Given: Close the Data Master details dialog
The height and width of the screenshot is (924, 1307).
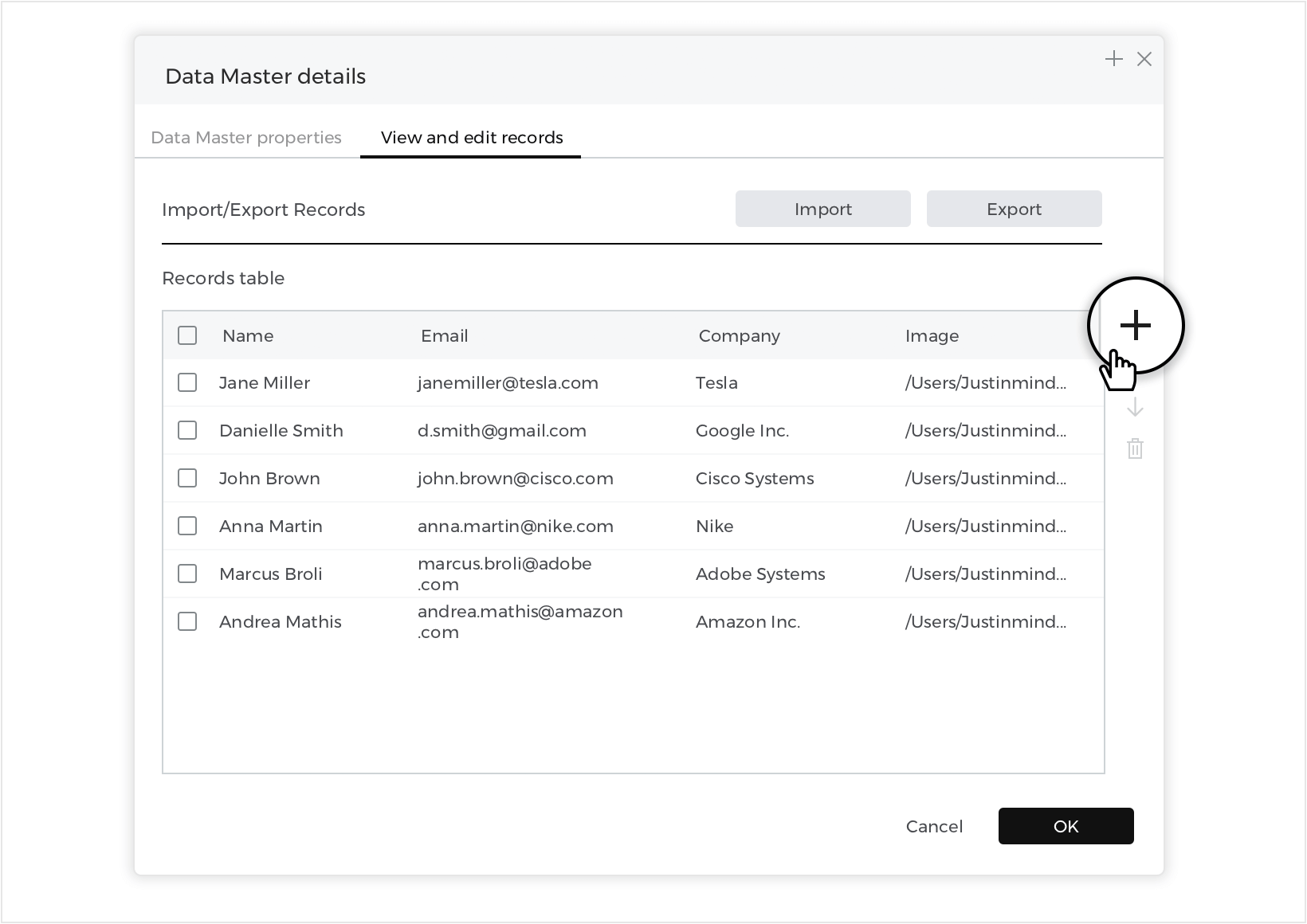Looking at the screenshot, I should point(1144,59).
